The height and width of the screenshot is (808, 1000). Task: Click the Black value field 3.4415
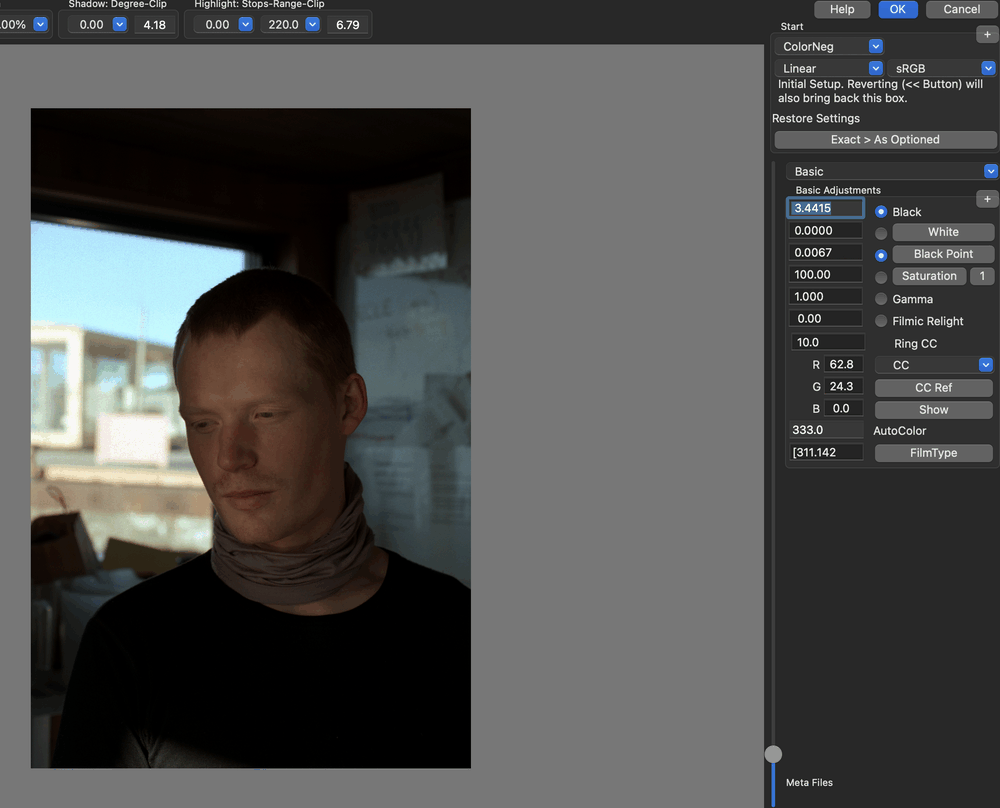(826, 208)
